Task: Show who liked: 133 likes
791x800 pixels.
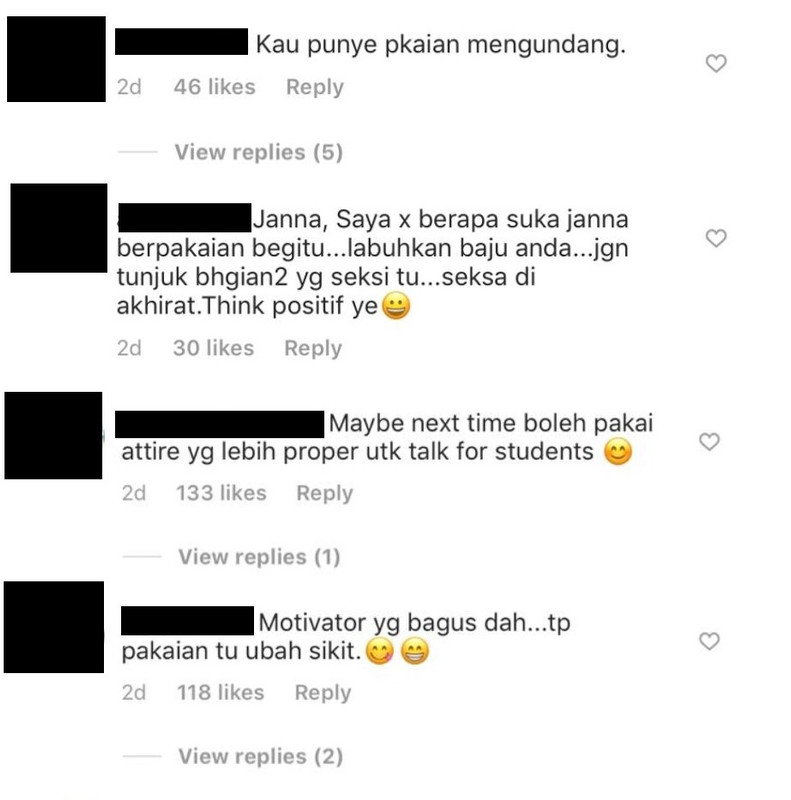Action: tap(221, 493)
